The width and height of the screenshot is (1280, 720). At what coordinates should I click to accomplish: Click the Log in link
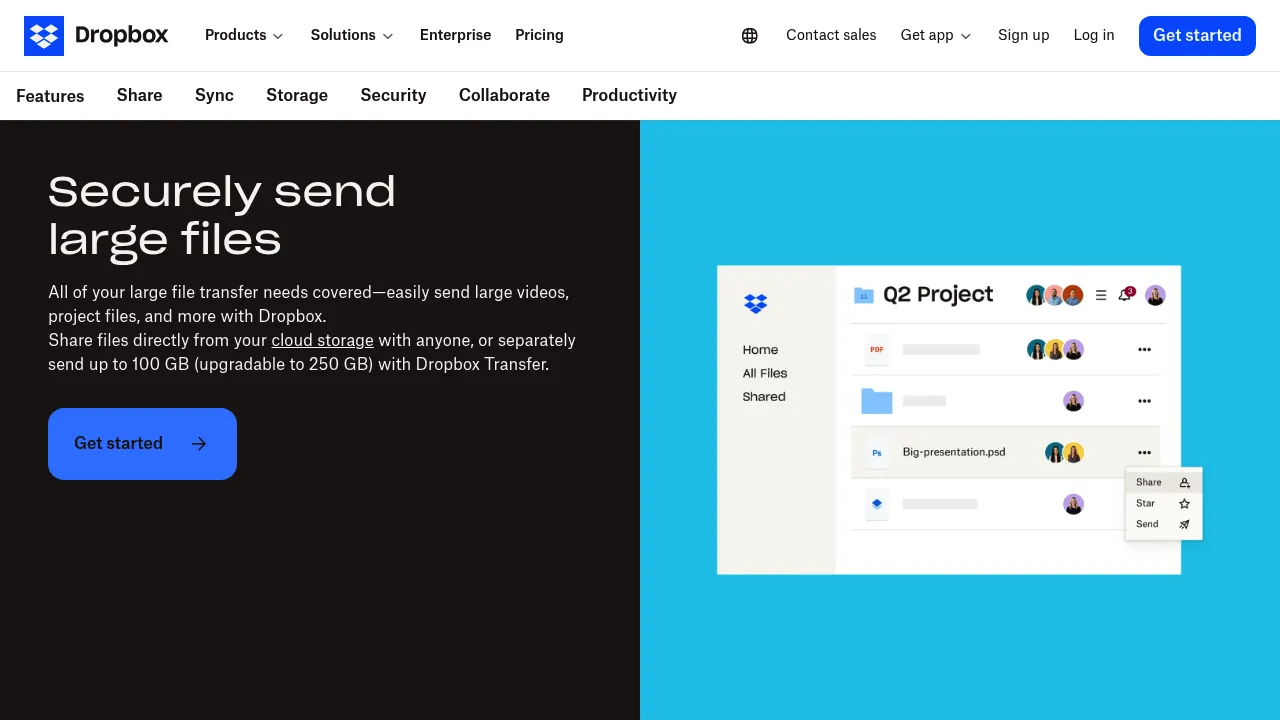tap(1094, 35)
